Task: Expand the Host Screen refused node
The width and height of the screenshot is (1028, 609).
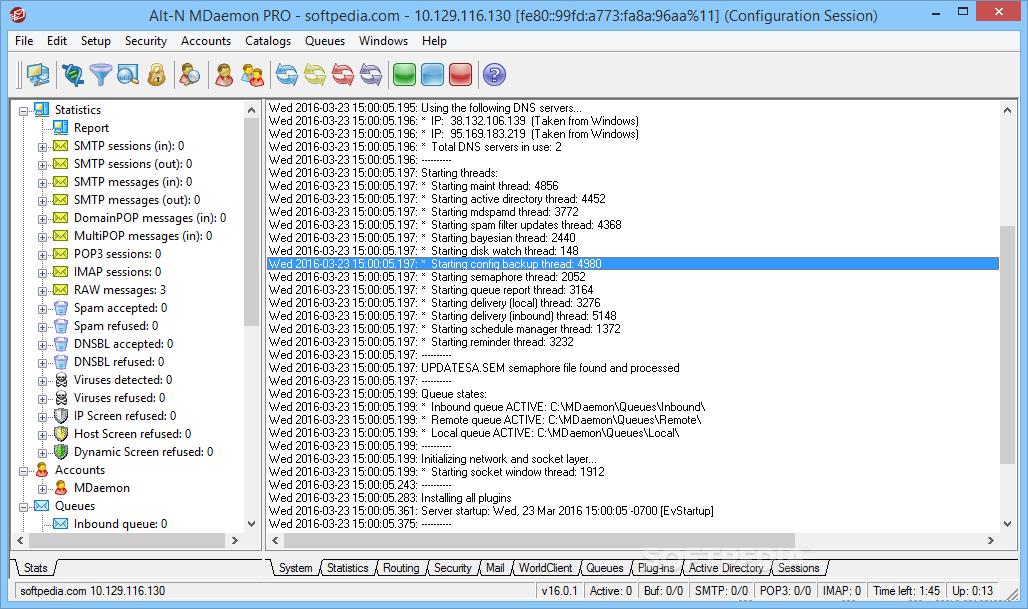Action: click(43, 435)
